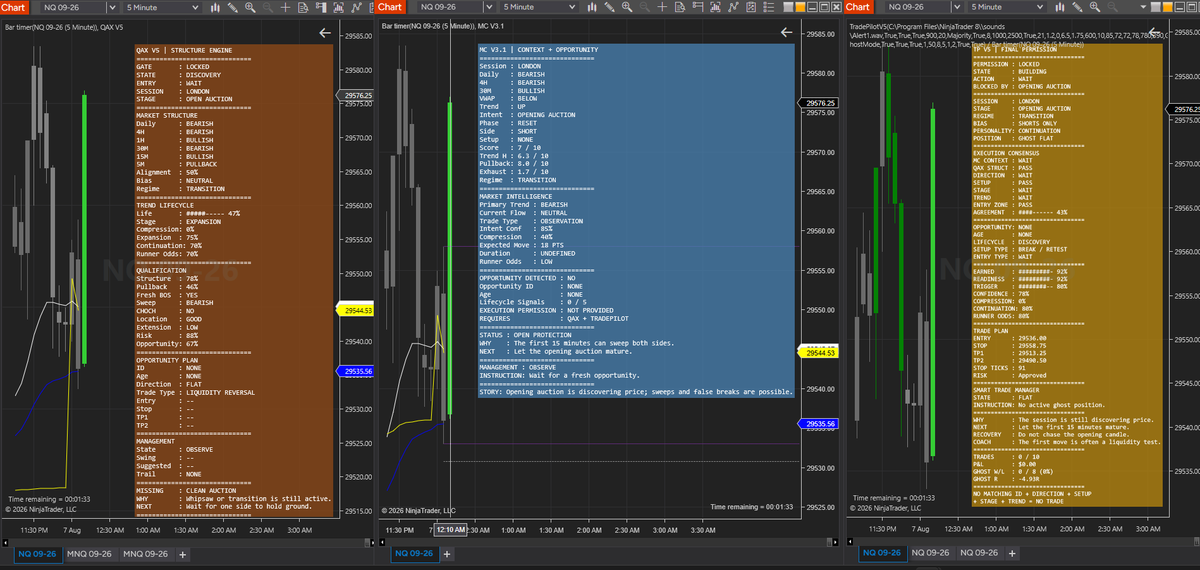
Task: Select drawing tools pencil in QAX V5 chart
Action: click(232, 7)
